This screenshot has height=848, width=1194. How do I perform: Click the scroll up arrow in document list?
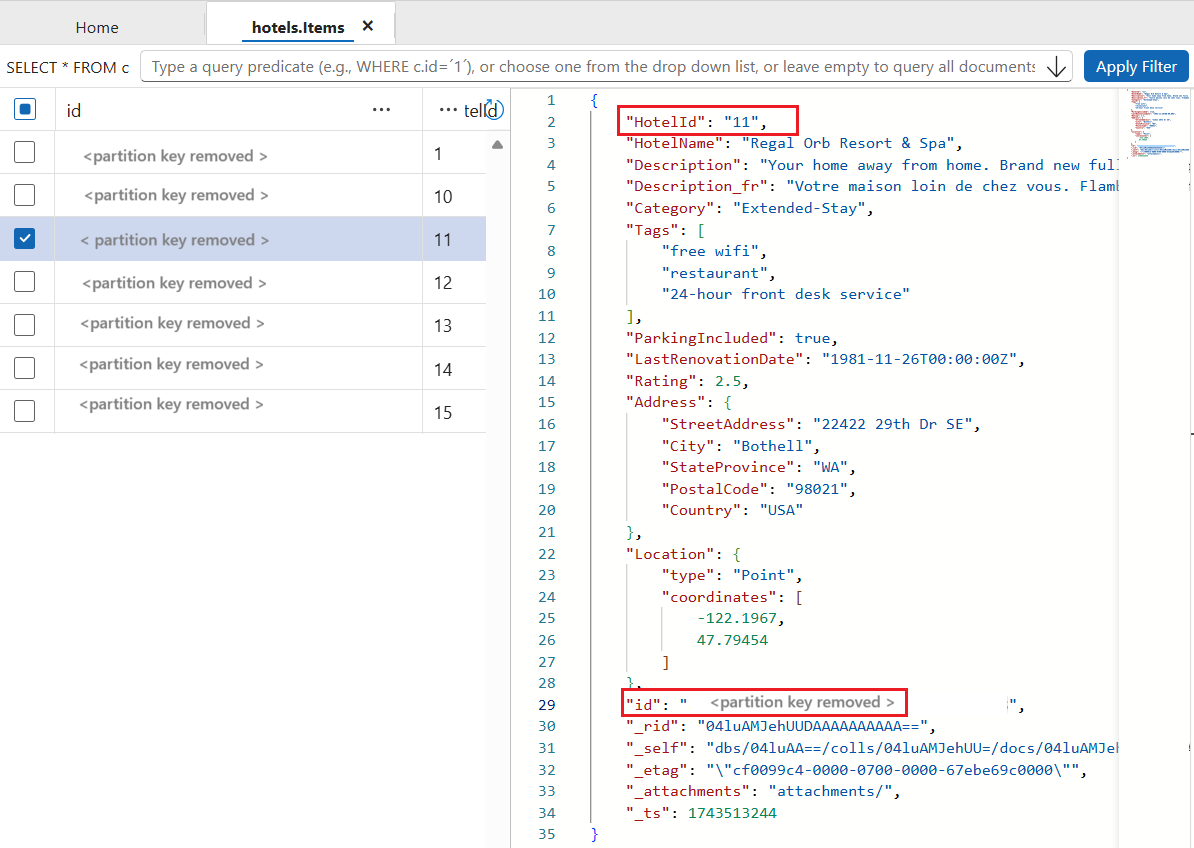tap(497, 145)
